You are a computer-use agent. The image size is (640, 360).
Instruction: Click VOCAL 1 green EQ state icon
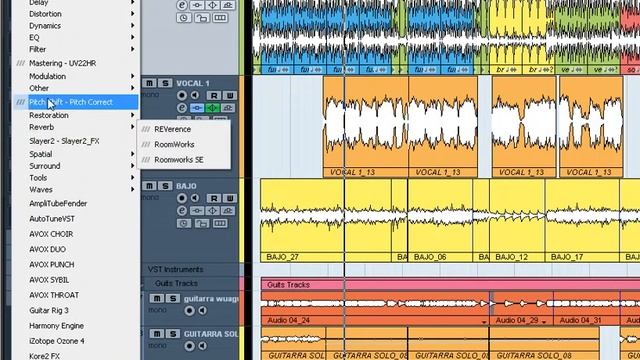[212, 108]
